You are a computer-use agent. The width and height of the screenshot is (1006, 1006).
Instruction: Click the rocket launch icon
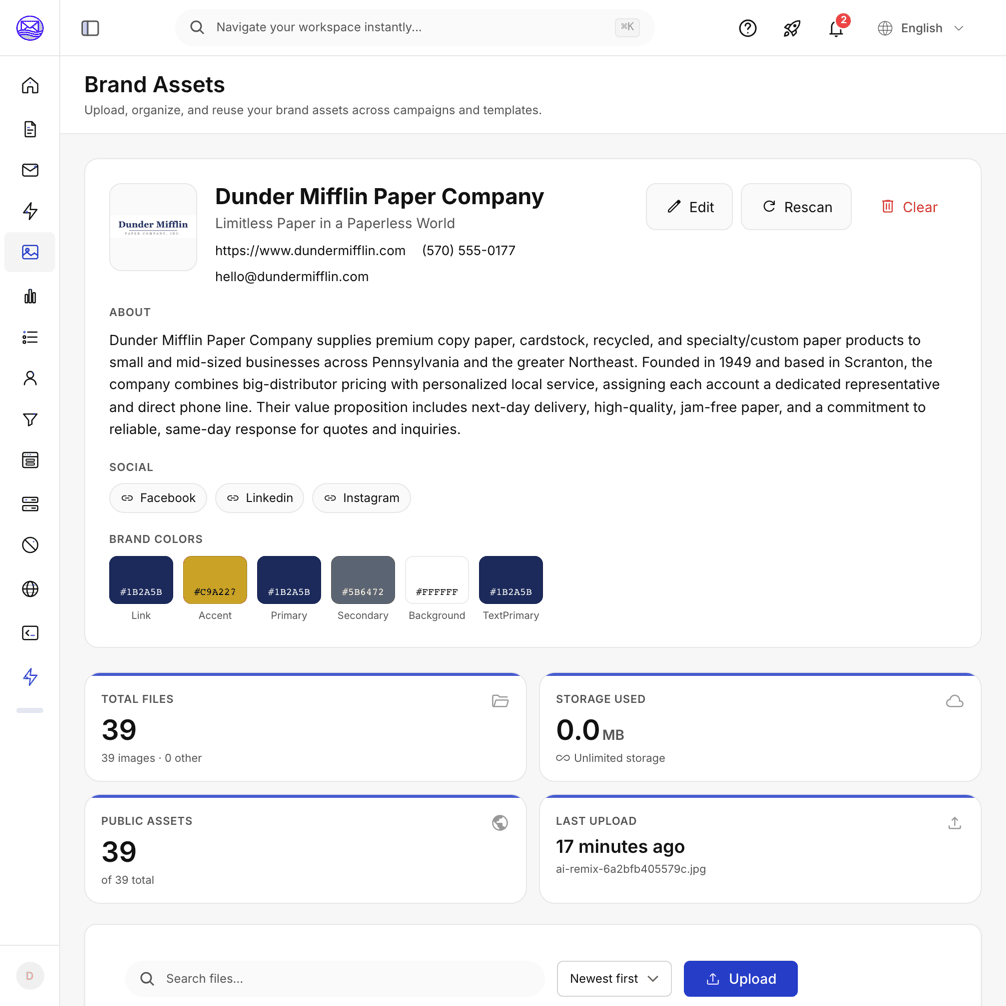tap(792, 28)
